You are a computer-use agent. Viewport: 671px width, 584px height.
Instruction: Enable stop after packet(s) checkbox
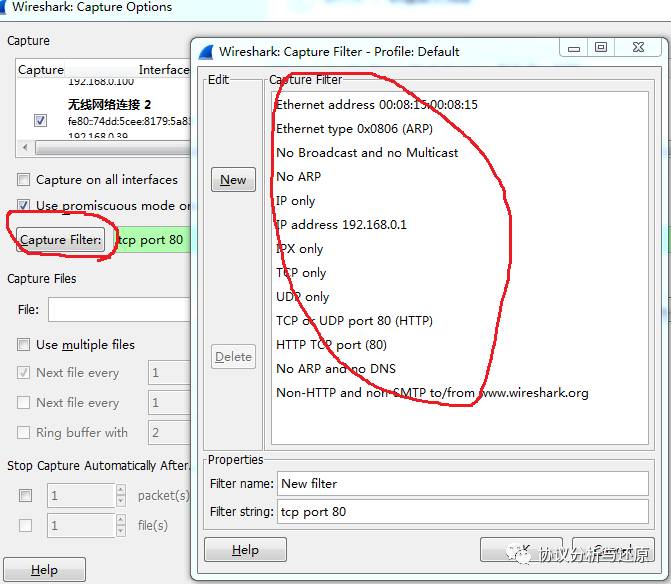pyautogui.click(x=26, y=495)
